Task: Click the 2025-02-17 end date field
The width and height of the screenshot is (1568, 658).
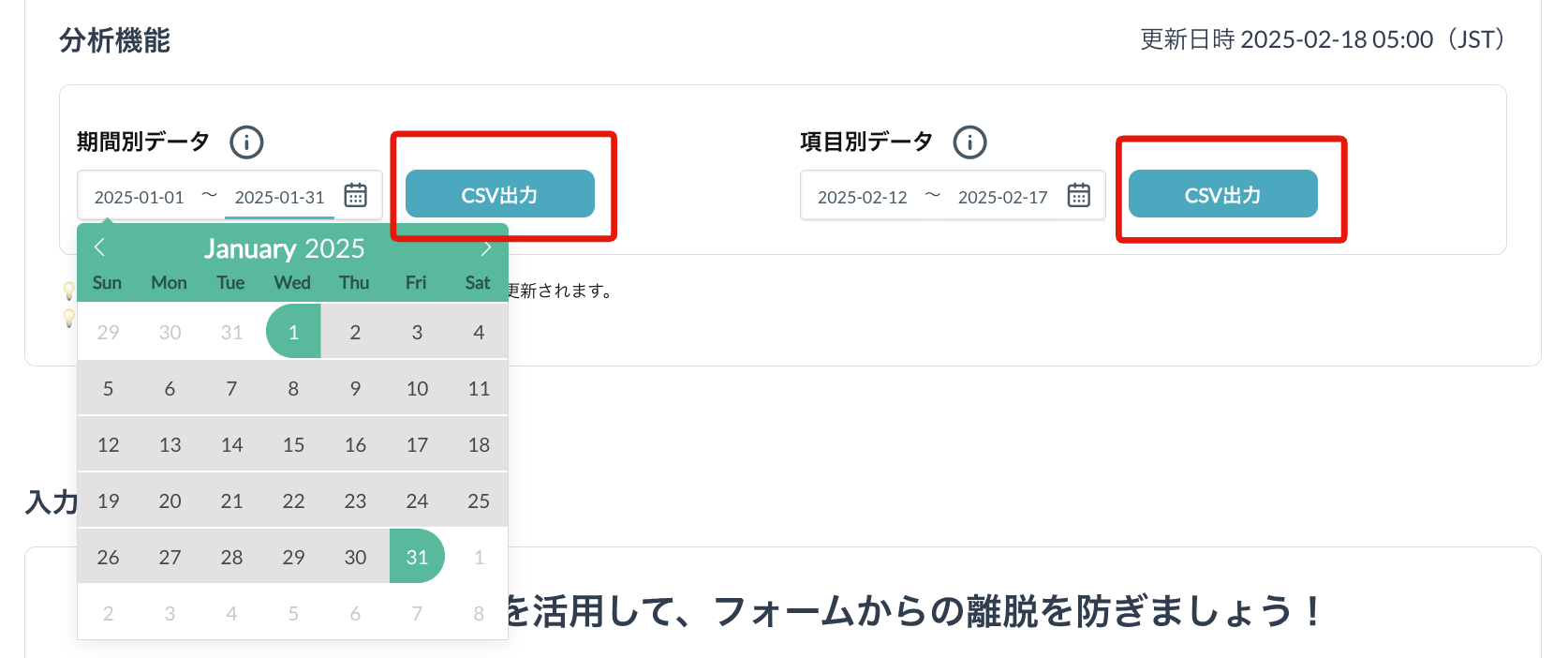Action: [x=1002, y=197]
